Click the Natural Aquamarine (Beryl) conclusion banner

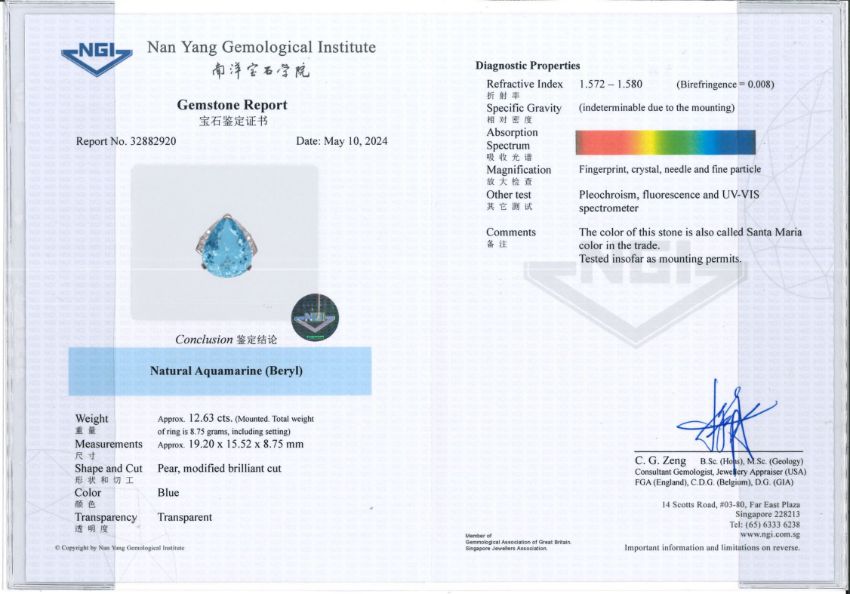(220, 371)
